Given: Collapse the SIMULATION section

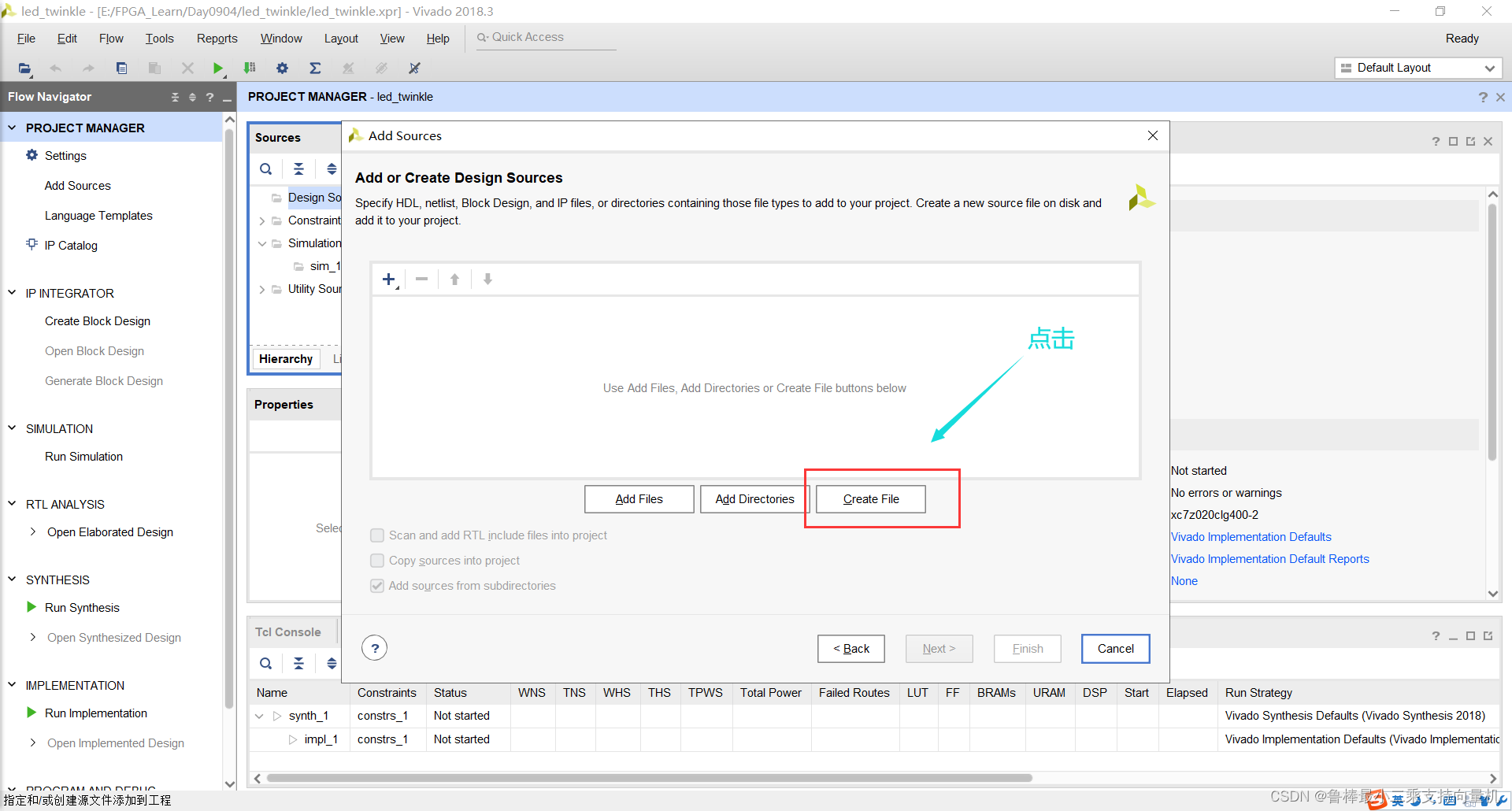Looking at the screenshot, I should point(12,428).
